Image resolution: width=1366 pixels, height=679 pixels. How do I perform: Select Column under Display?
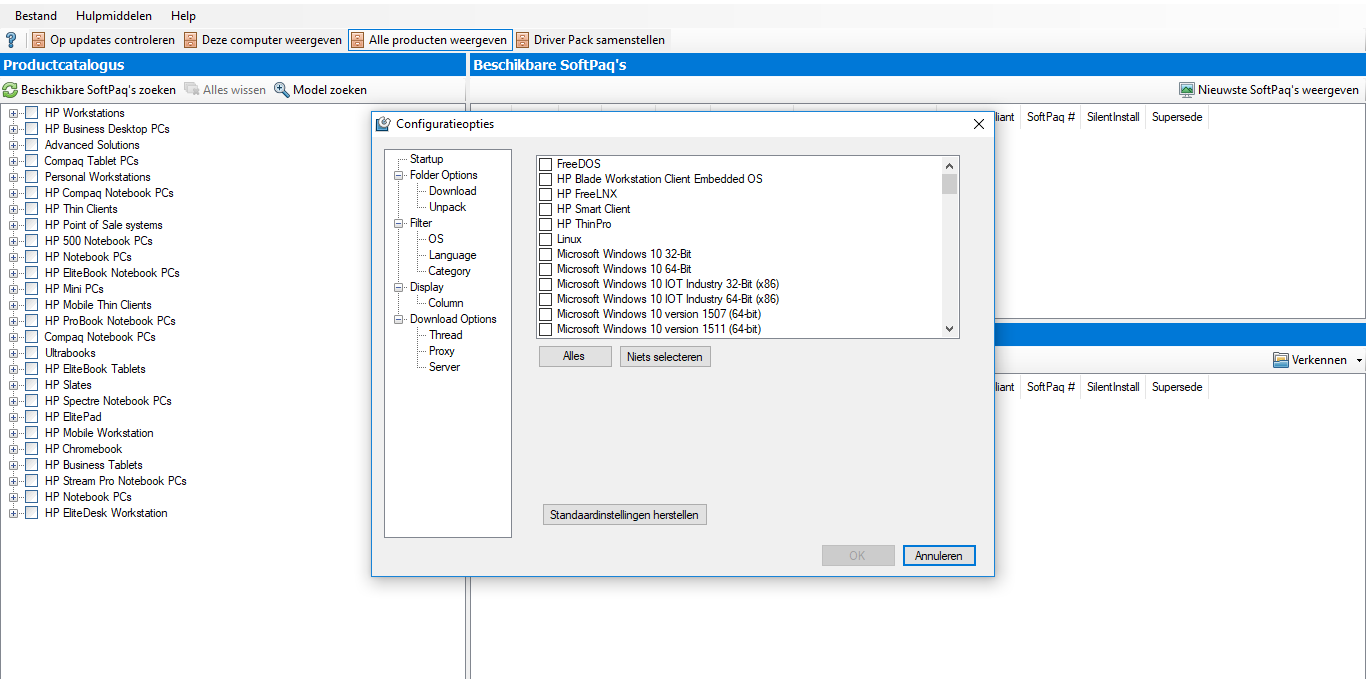(x=446, y=303)
